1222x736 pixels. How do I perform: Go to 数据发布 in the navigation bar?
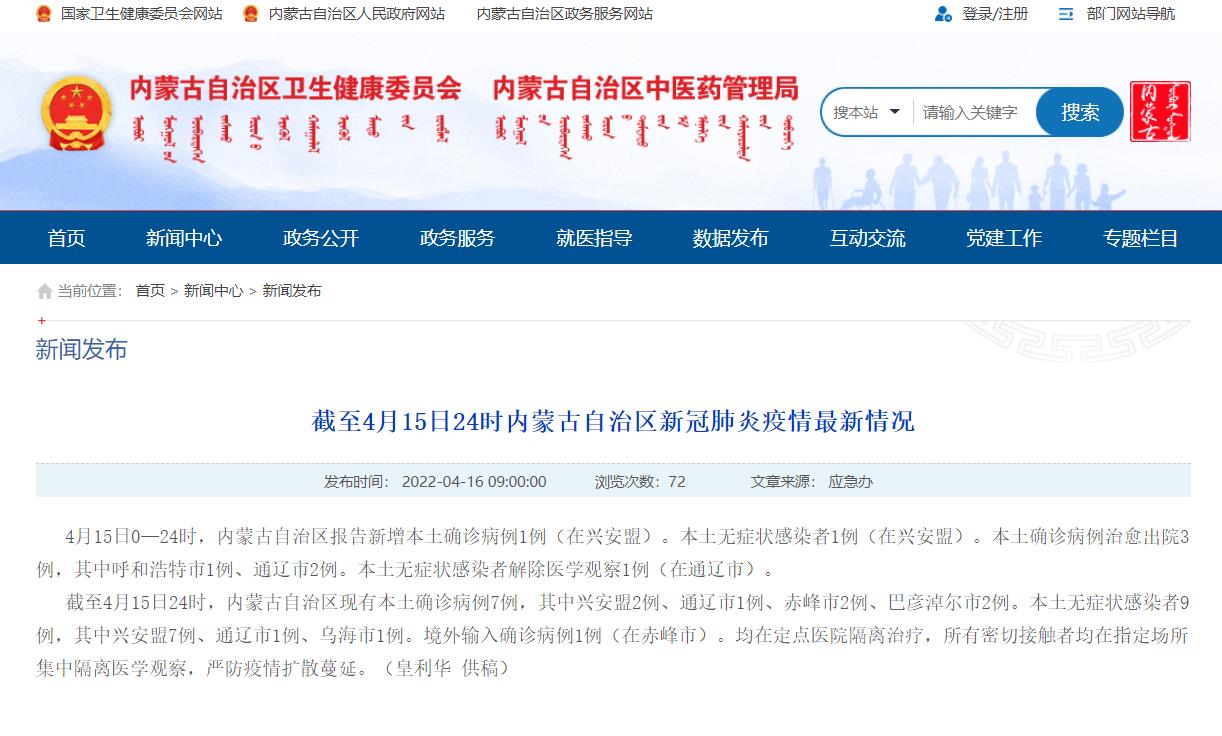point(730,238)
